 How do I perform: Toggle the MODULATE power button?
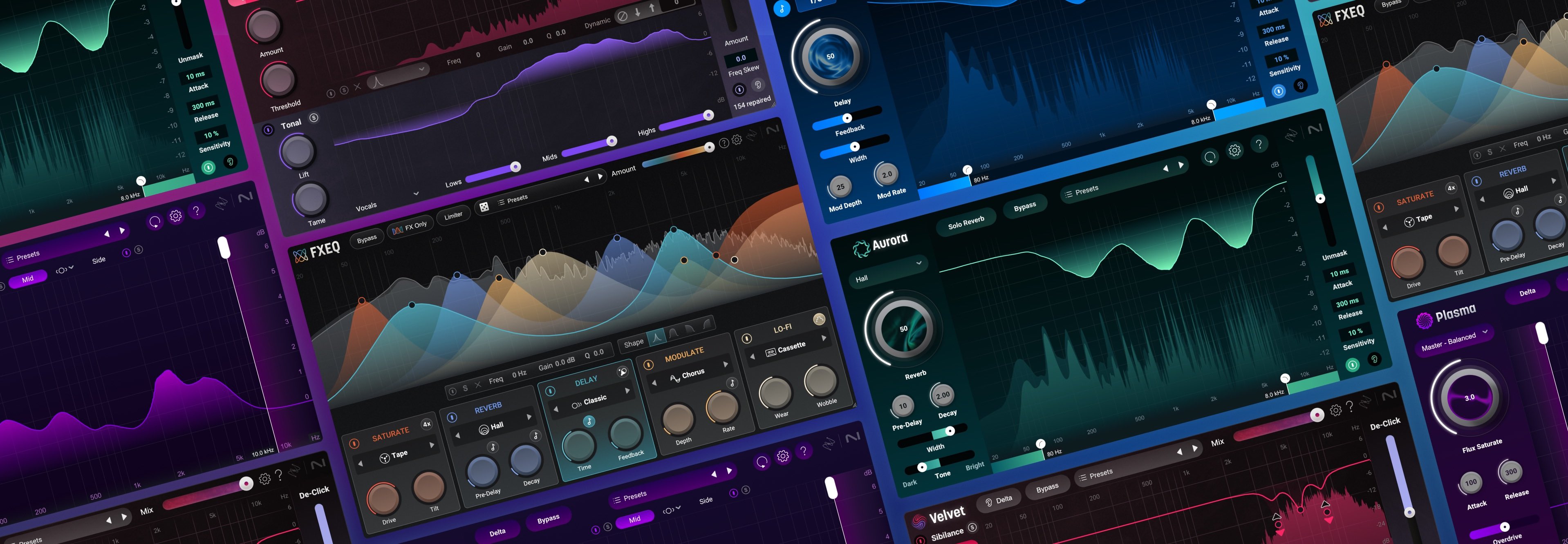click(648, 365)
